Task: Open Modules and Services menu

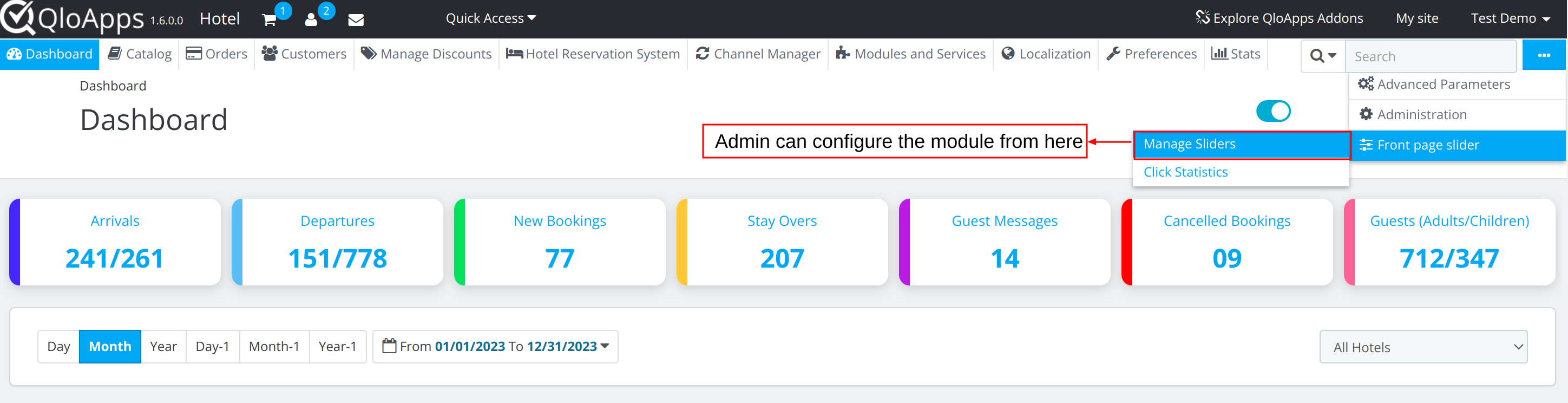Action: 910,54
